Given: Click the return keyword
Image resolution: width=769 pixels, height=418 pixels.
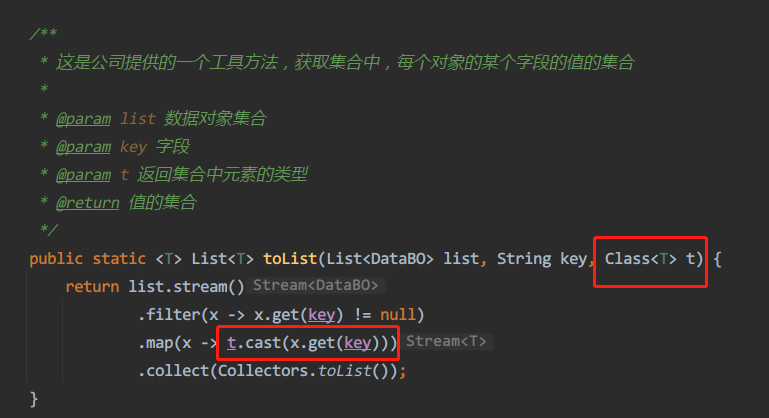Looking at the screenshot, I should point(92,287).
